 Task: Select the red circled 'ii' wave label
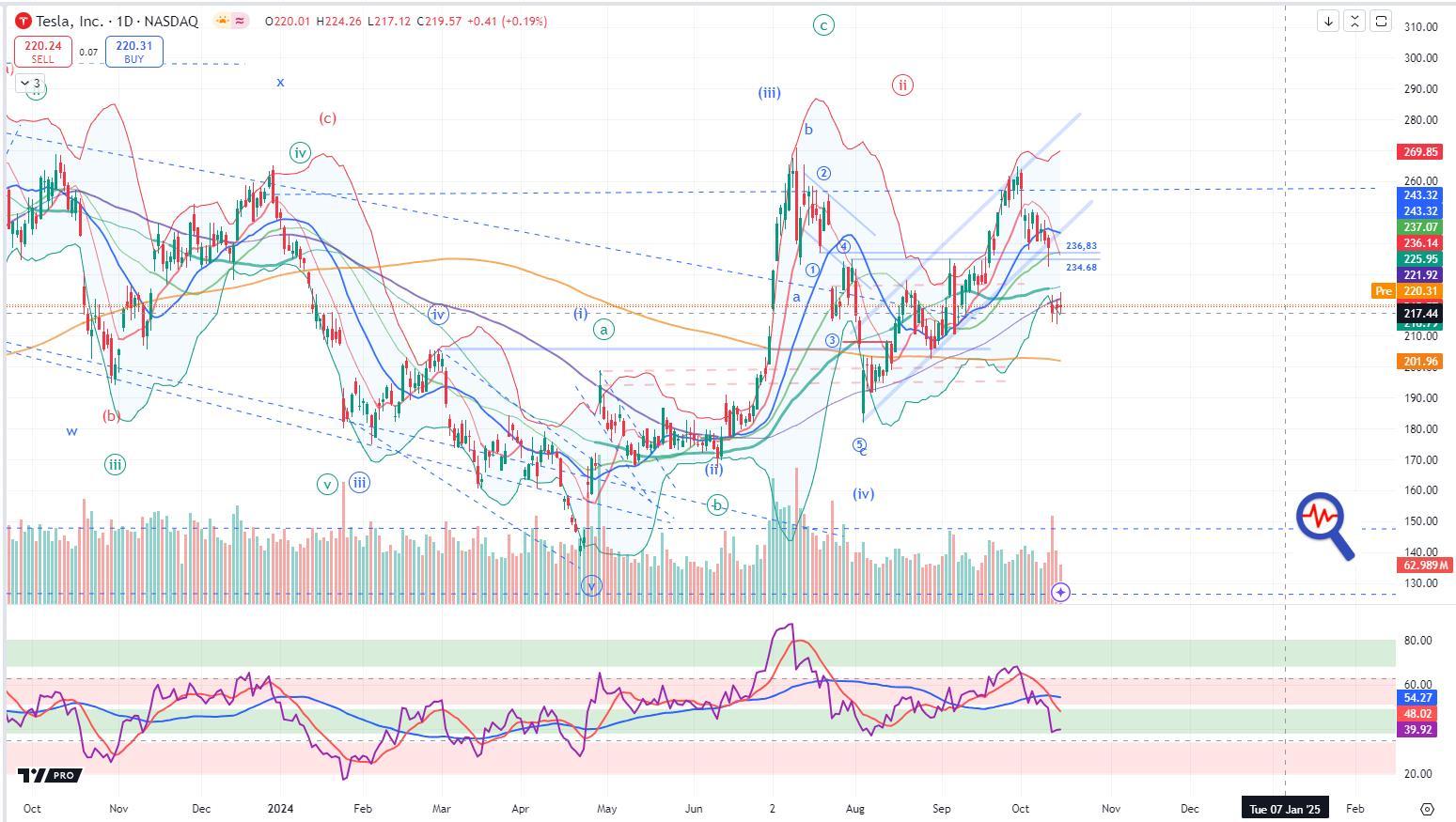point(902,85)
